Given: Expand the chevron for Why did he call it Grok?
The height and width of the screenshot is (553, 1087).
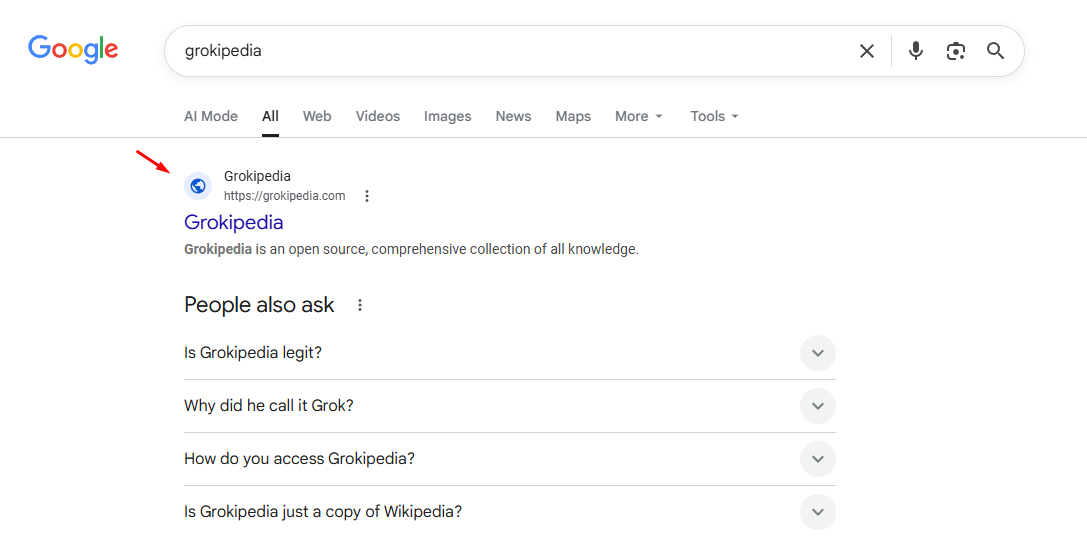Looking at the screenshot, I should point(817,406).
